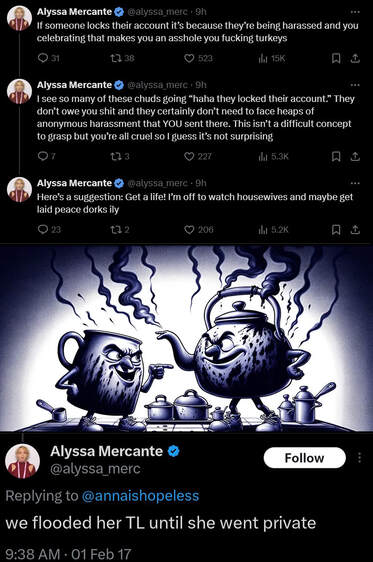Open more options on the first tweet

tap(355, 12)
